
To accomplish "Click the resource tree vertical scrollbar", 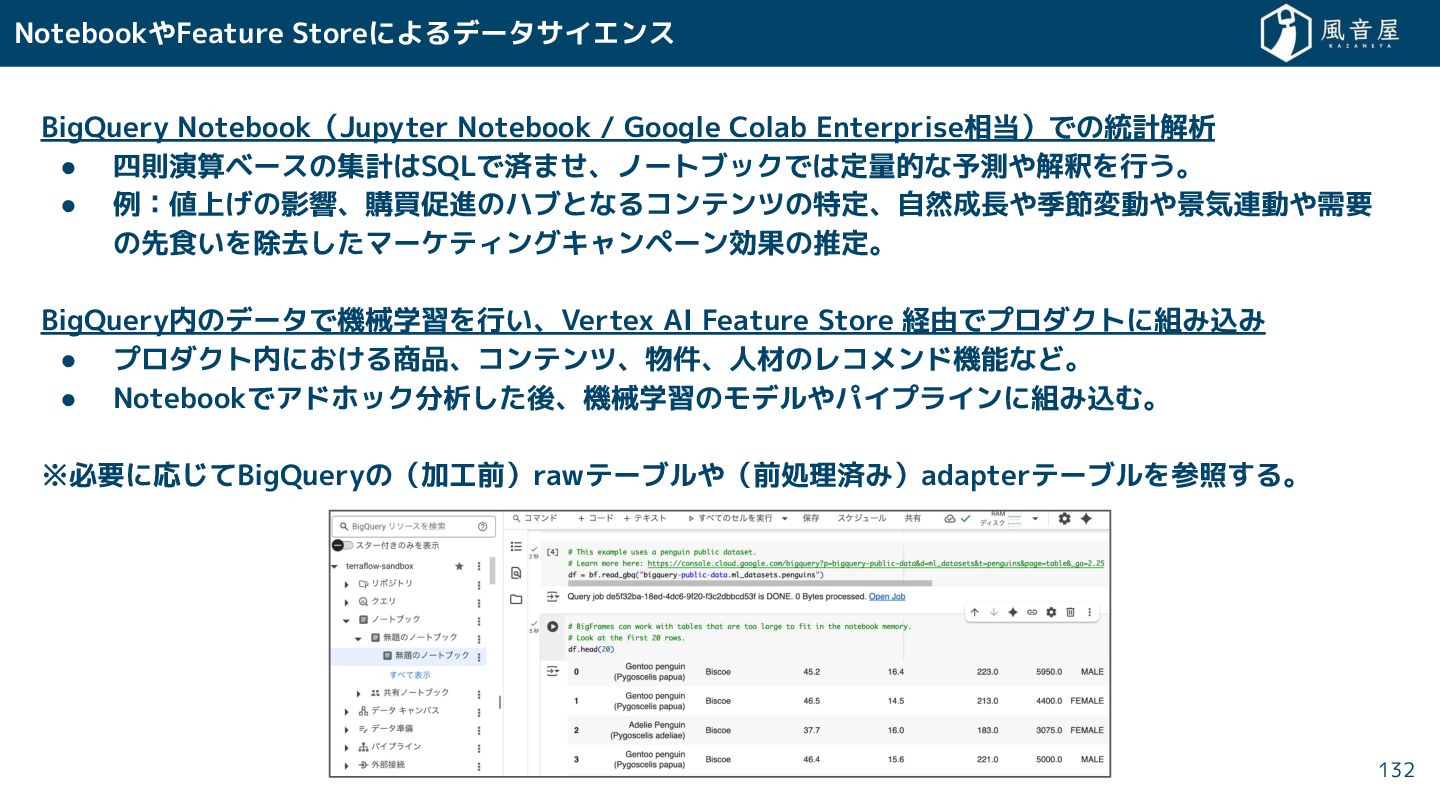I will pos(491,570).
